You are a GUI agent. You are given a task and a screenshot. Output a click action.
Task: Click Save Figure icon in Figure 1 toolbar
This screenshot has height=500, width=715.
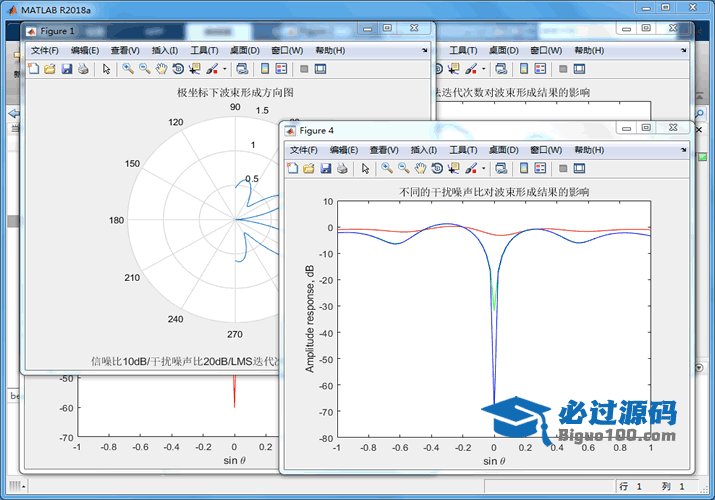tap(67, 69)
